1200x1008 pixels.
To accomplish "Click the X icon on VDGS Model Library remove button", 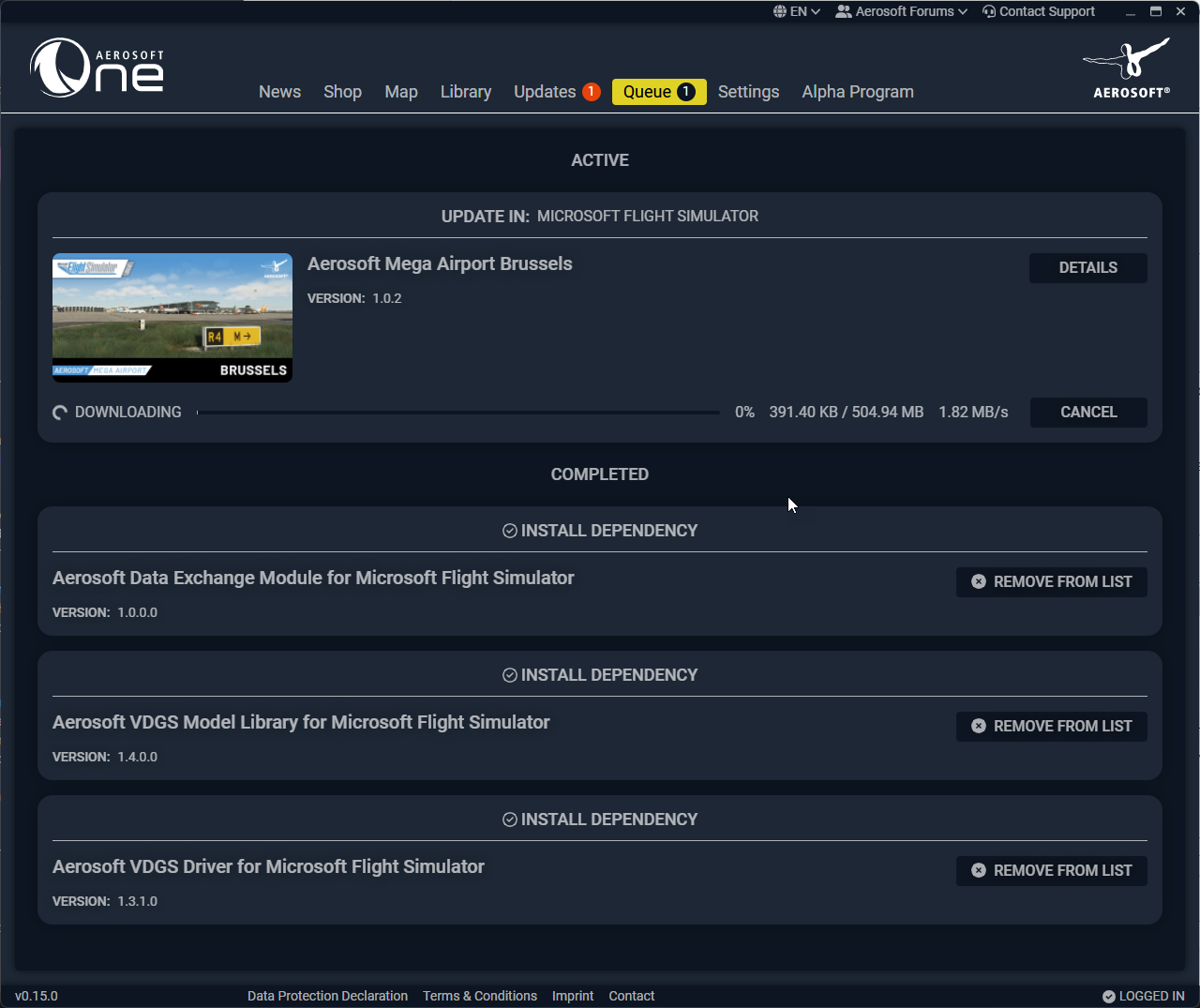I will tap(979, 726).
